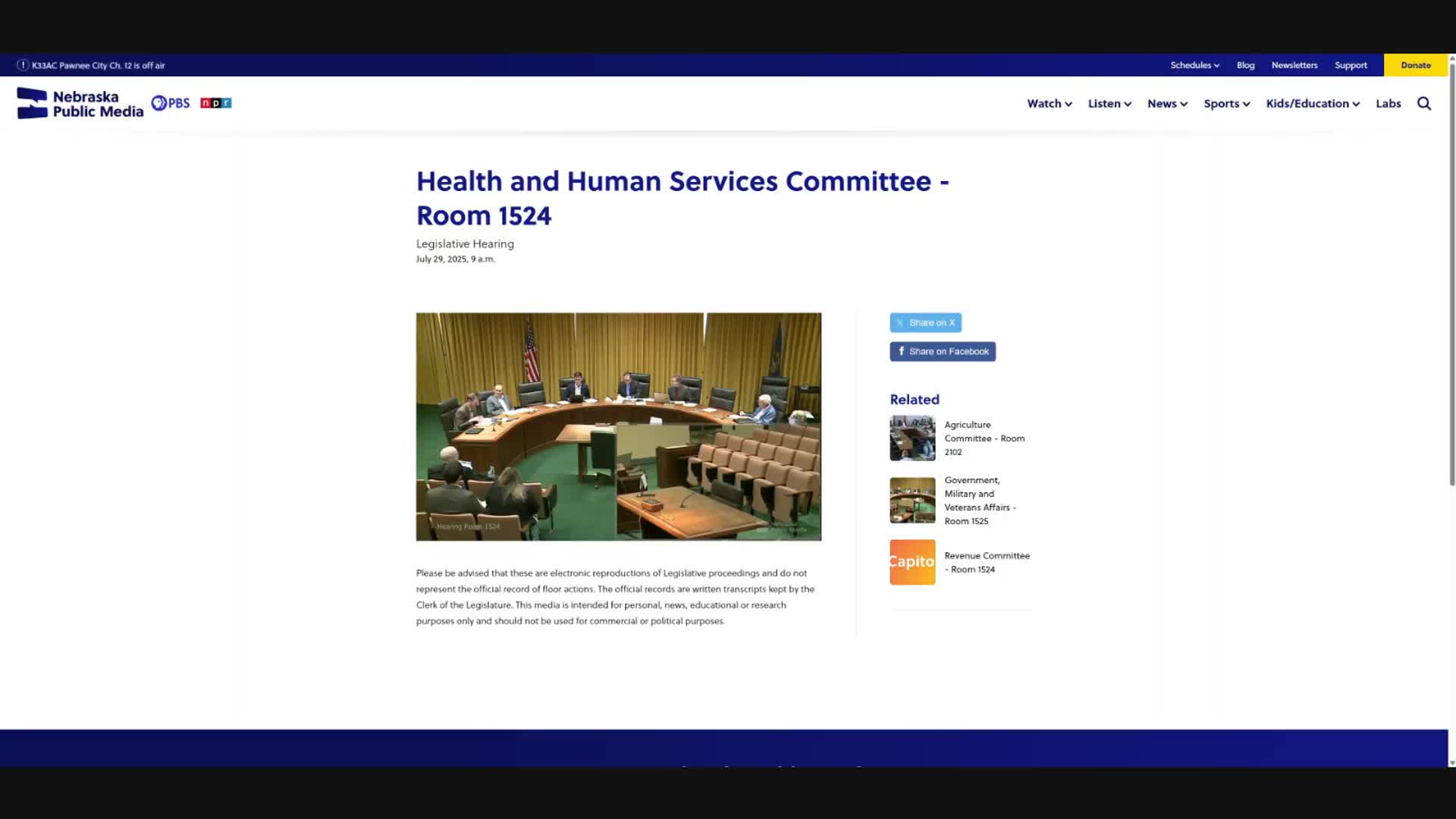Click the Nebraska Public Media logo
Image resolution: width=1456 pixels, height=819 pixels.
click(80, 103)
